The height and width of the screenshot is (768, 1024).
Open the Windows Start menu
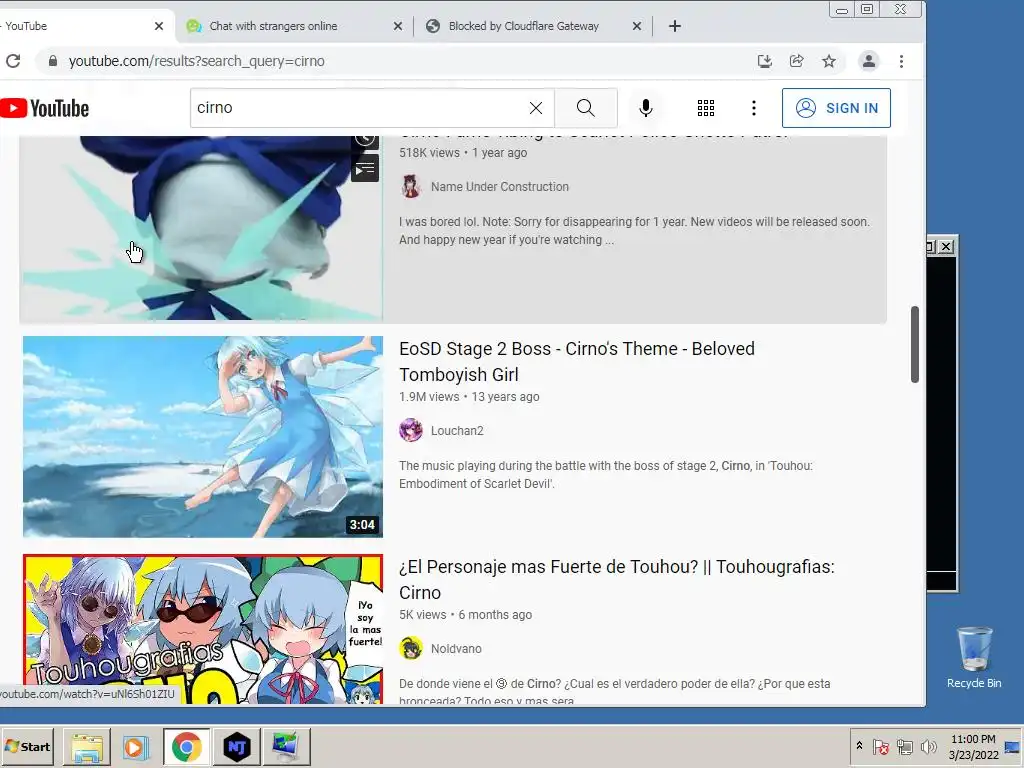pyautogui.click(x=27, y=746)
